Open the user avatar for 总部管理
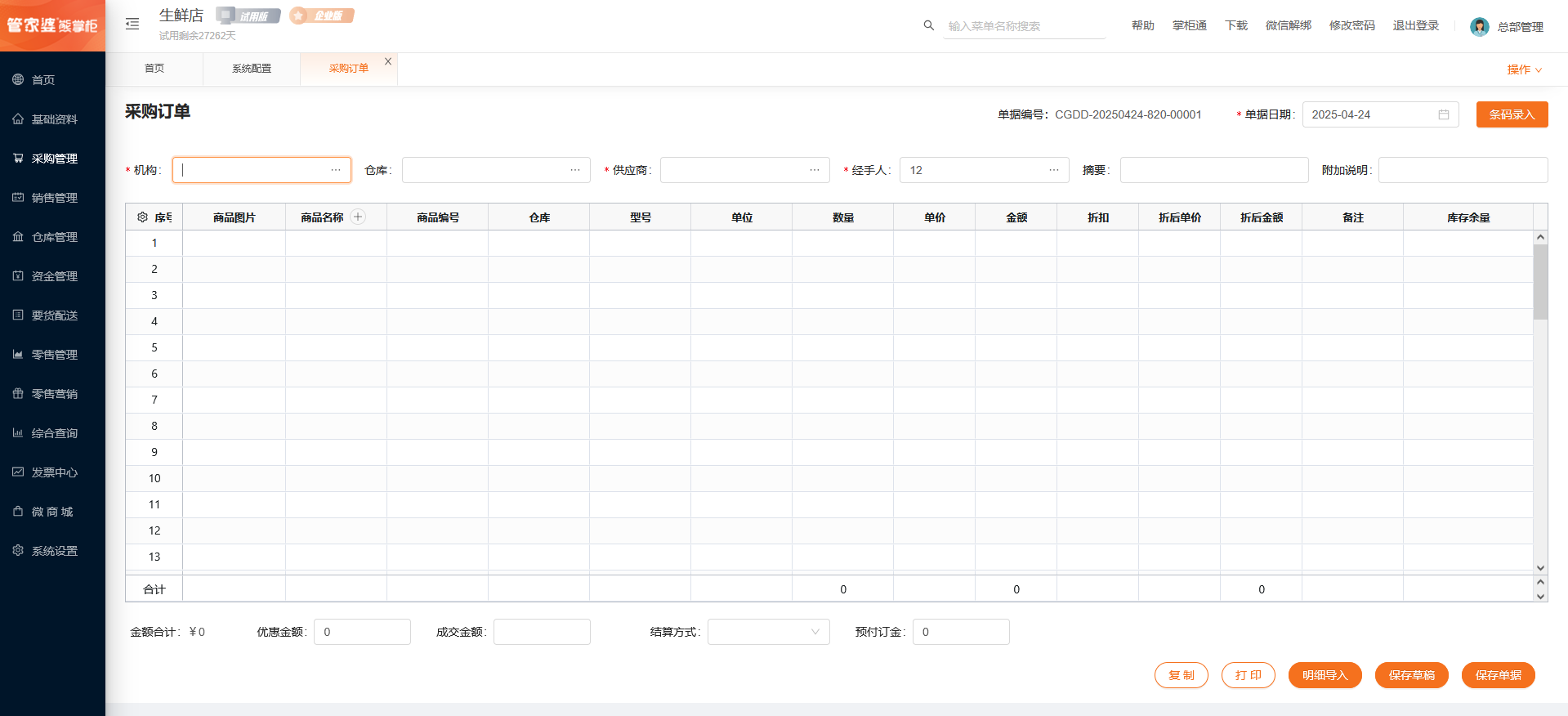This screenshot has height=716, width=1568. pos(1479,27)
